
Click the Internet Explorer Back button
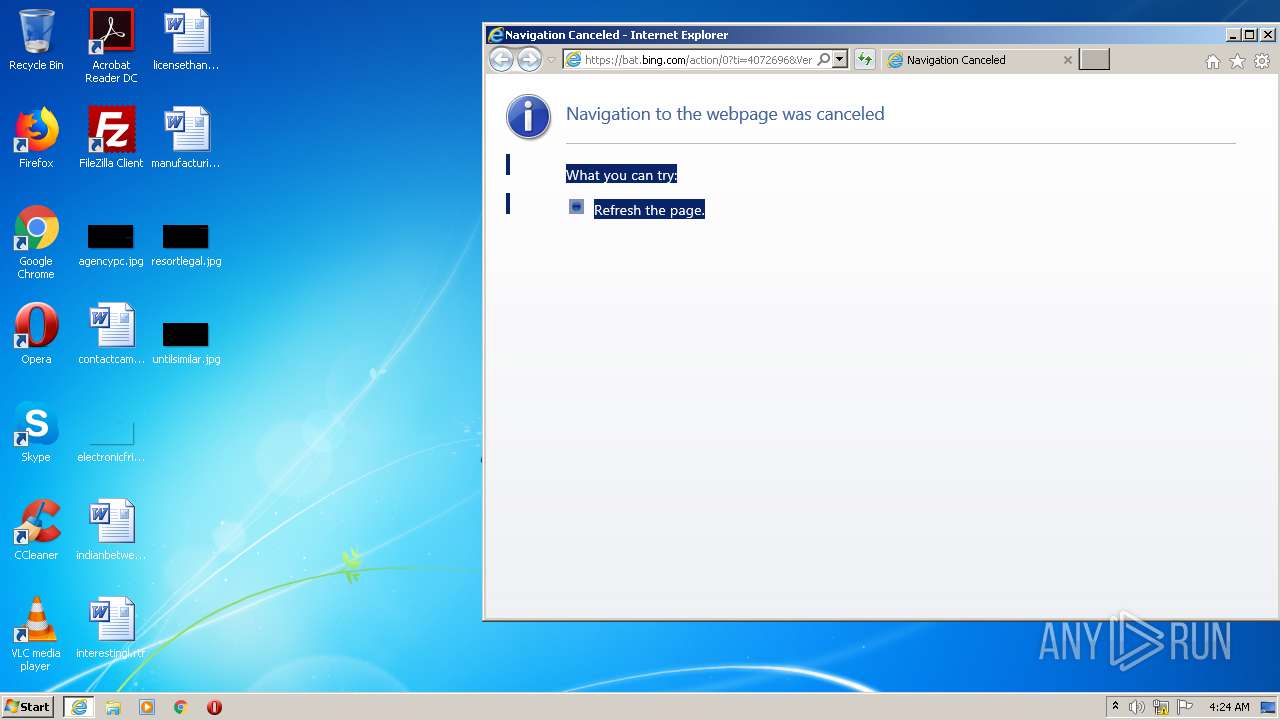pos(501,60)
